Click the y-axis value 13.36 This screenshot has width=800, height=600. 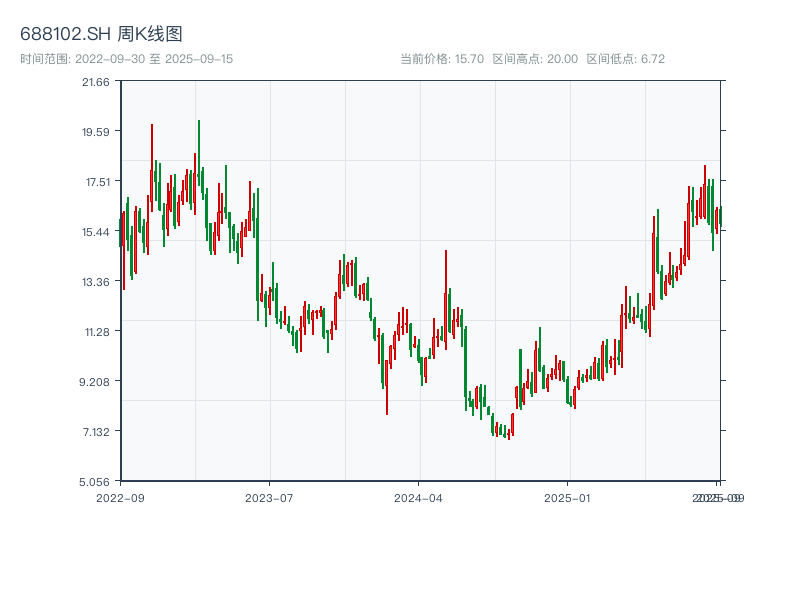[x=95, y=282]
